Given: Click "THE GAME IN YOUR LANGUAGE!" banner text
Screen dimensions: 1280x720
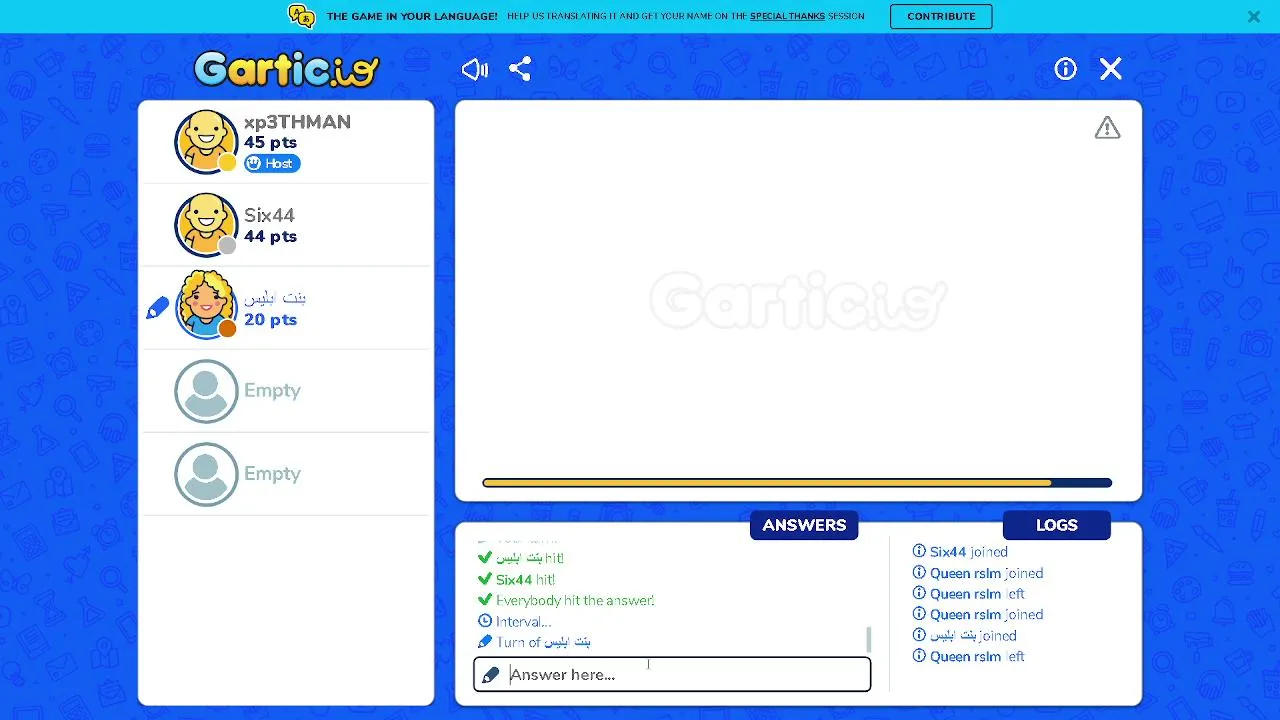Looking at the screenshot, I should [412, 16].
